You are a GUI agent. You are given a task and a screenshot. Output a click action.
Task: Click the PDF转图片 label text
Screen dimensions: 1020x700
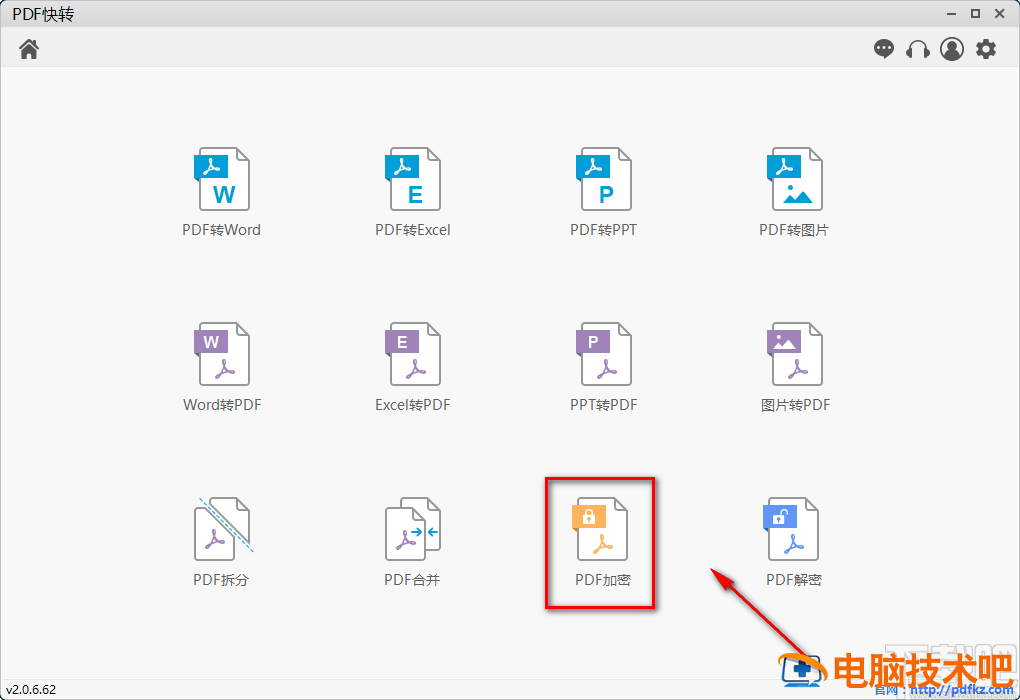tap(794, 230)
